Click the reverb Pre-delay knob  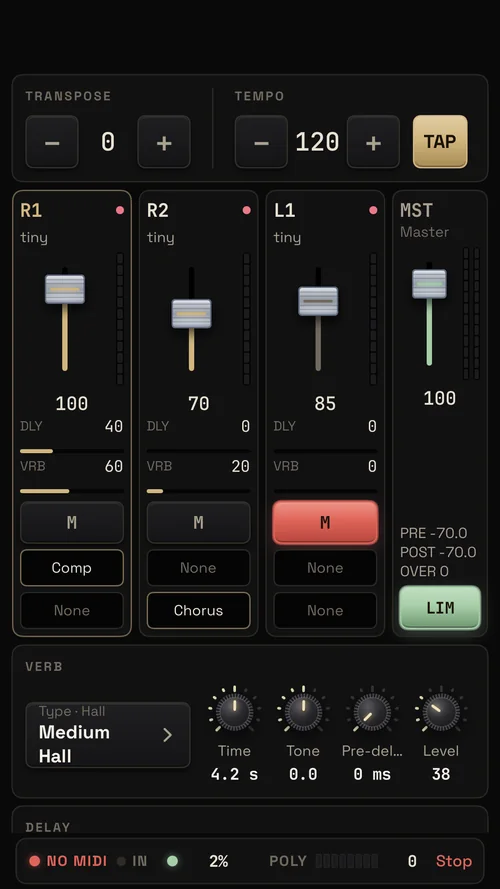point(372,712)
